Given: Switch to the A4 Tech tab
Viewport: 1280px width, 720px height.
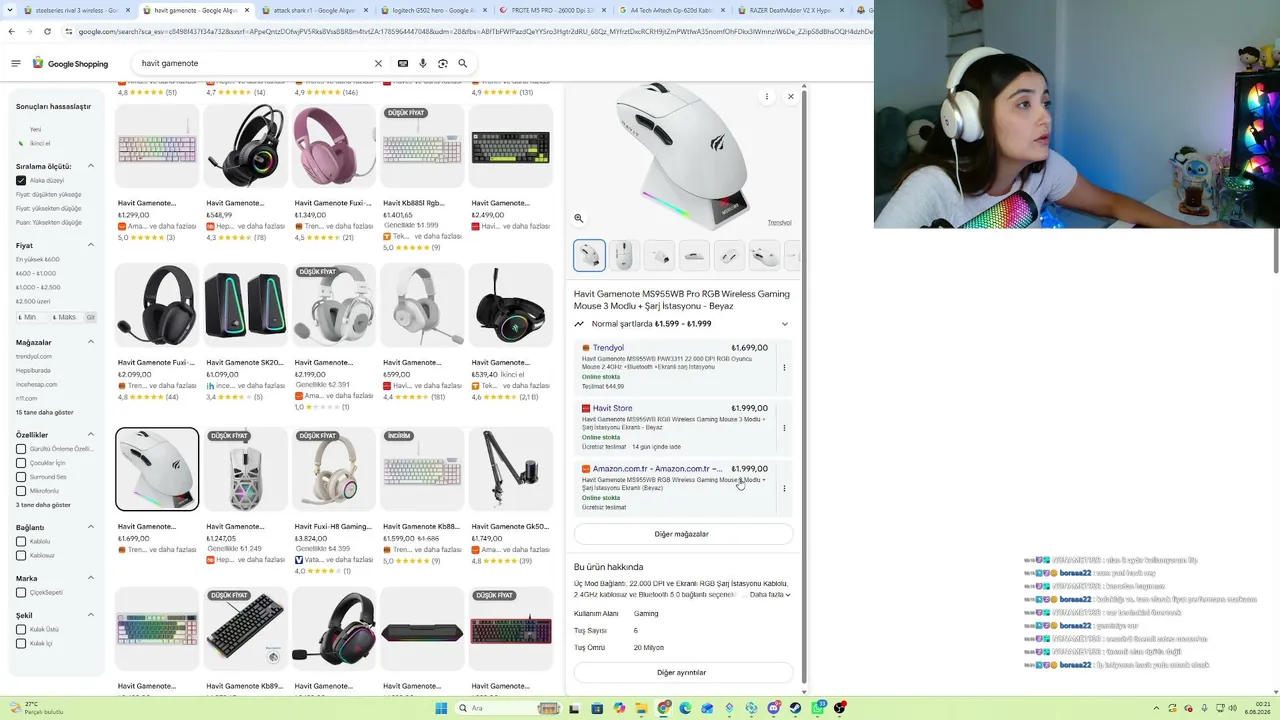Looking at the screenshot, I should tap(670, 10).
